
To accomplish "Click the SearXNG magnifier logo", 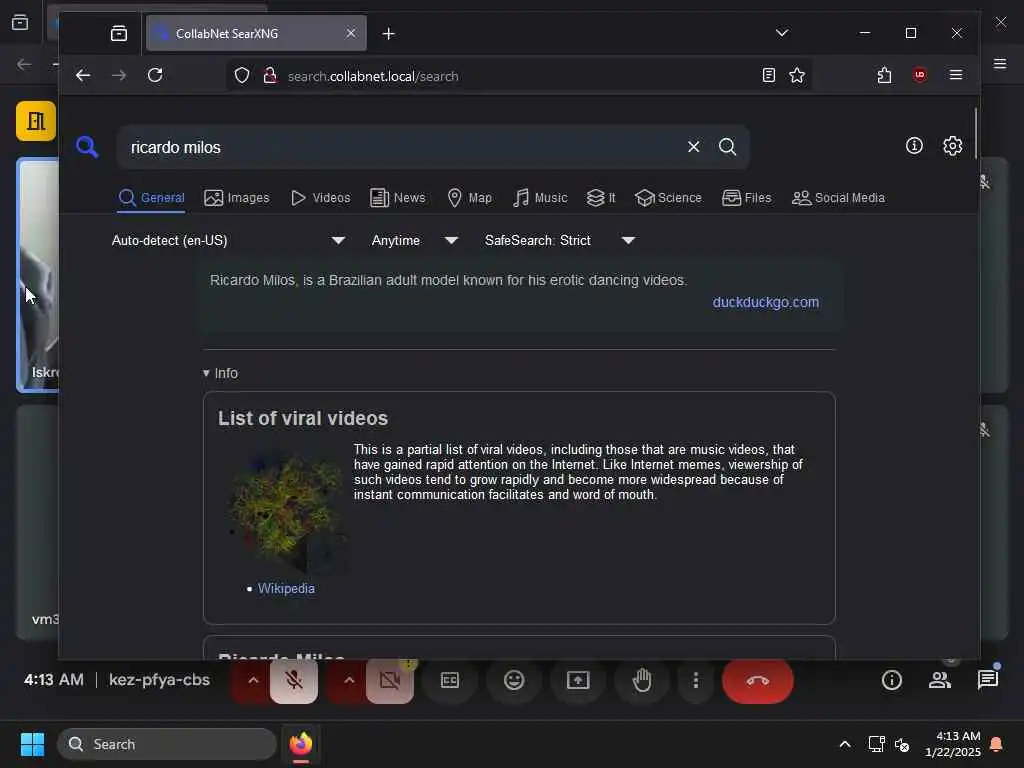I will click(87, 147).
